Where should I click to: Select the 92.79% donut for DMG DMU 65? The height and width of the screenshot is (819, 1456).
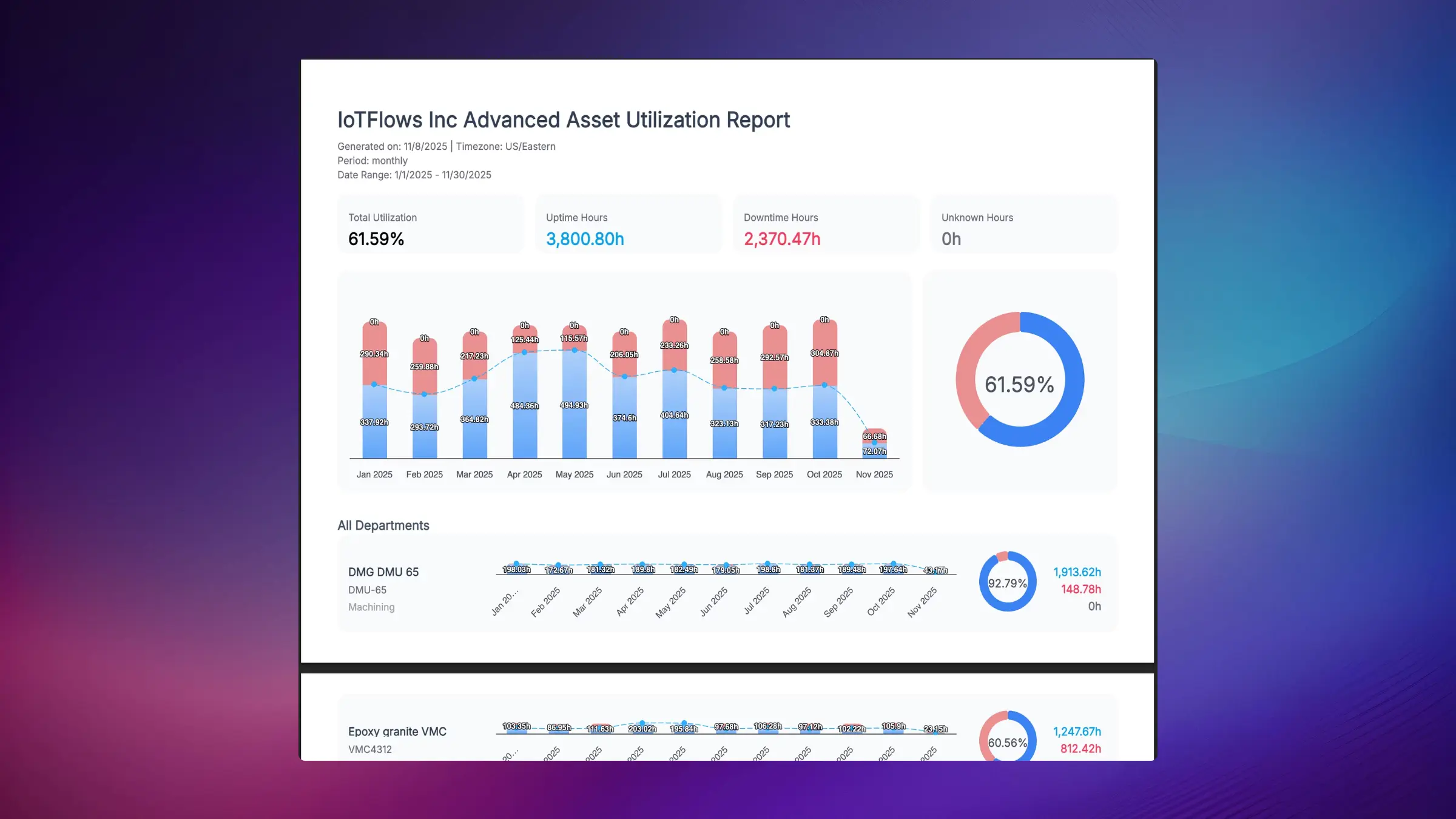click(x=1007, y=583)
